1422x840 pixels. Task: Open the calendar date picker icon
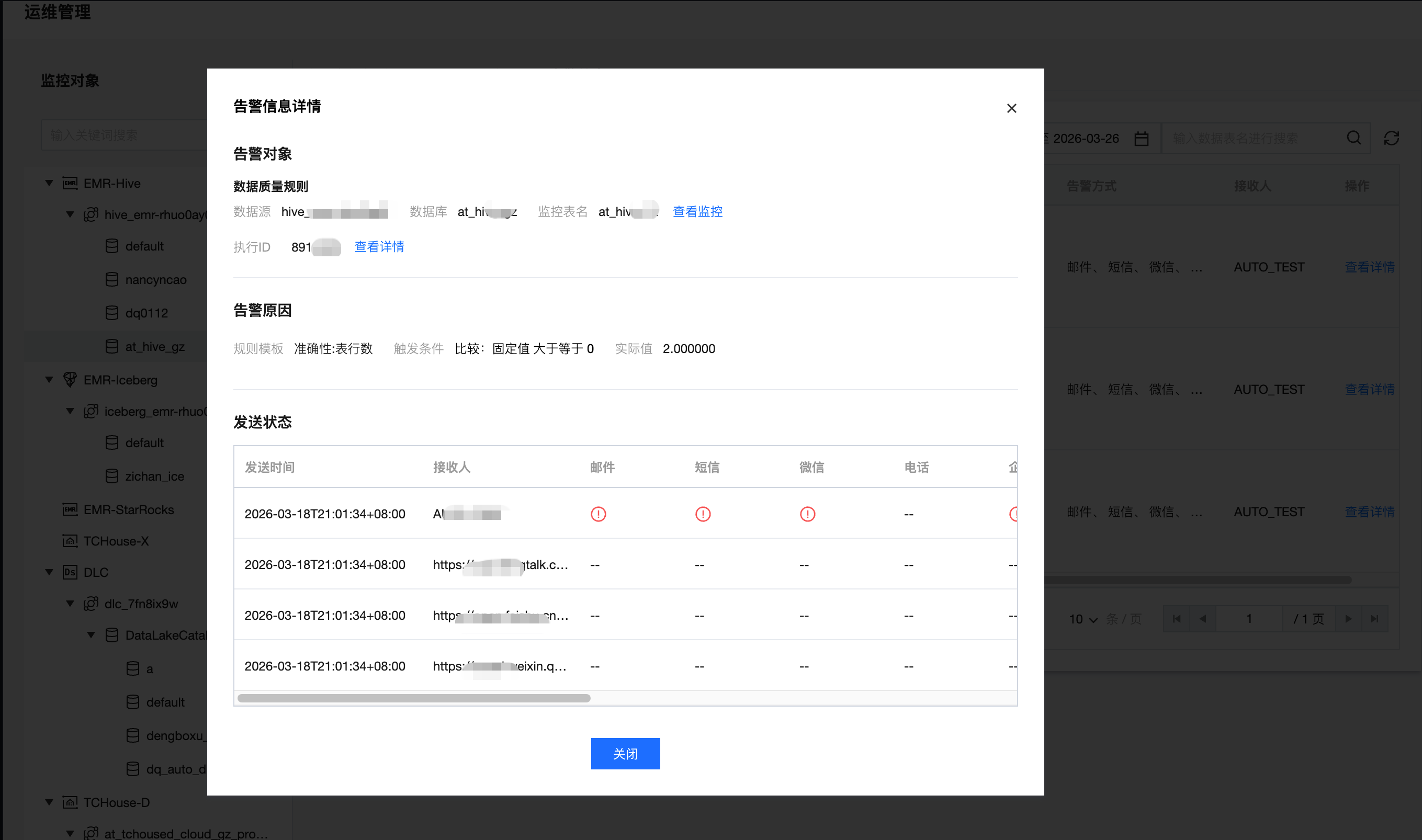pos(1141,139)
